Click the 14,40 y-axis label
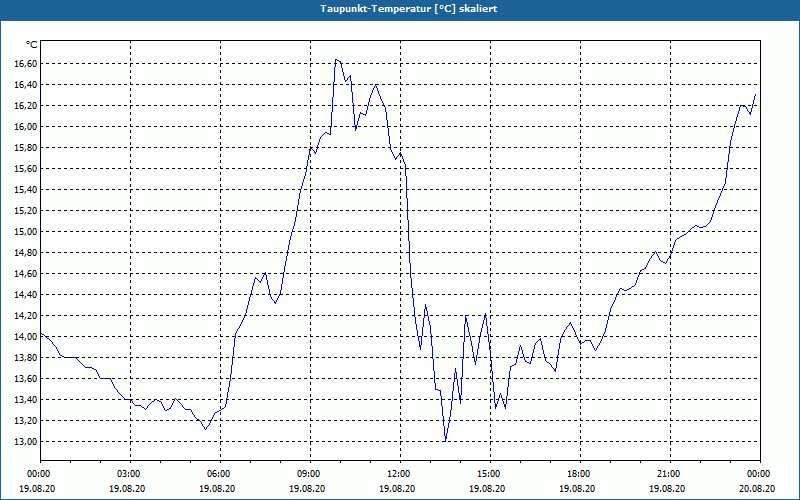Screen dimensions: 800x500 (x=25, y=294)
